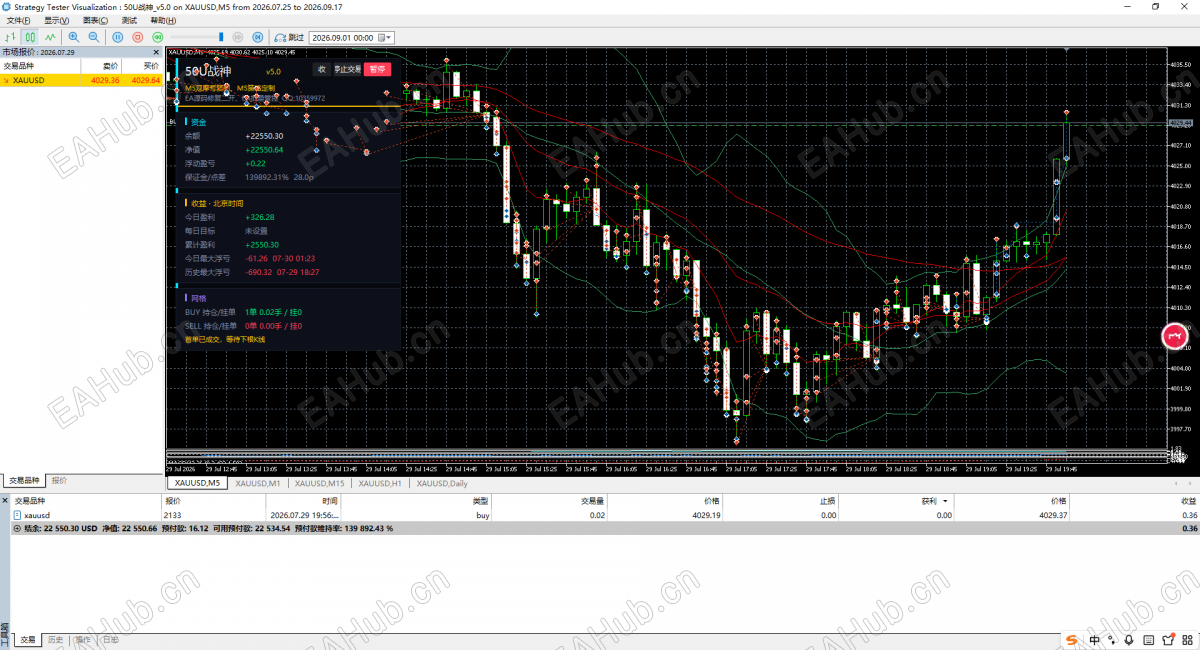
Task: Stop the strategy tester run
Action: click(x=138, y=37)
